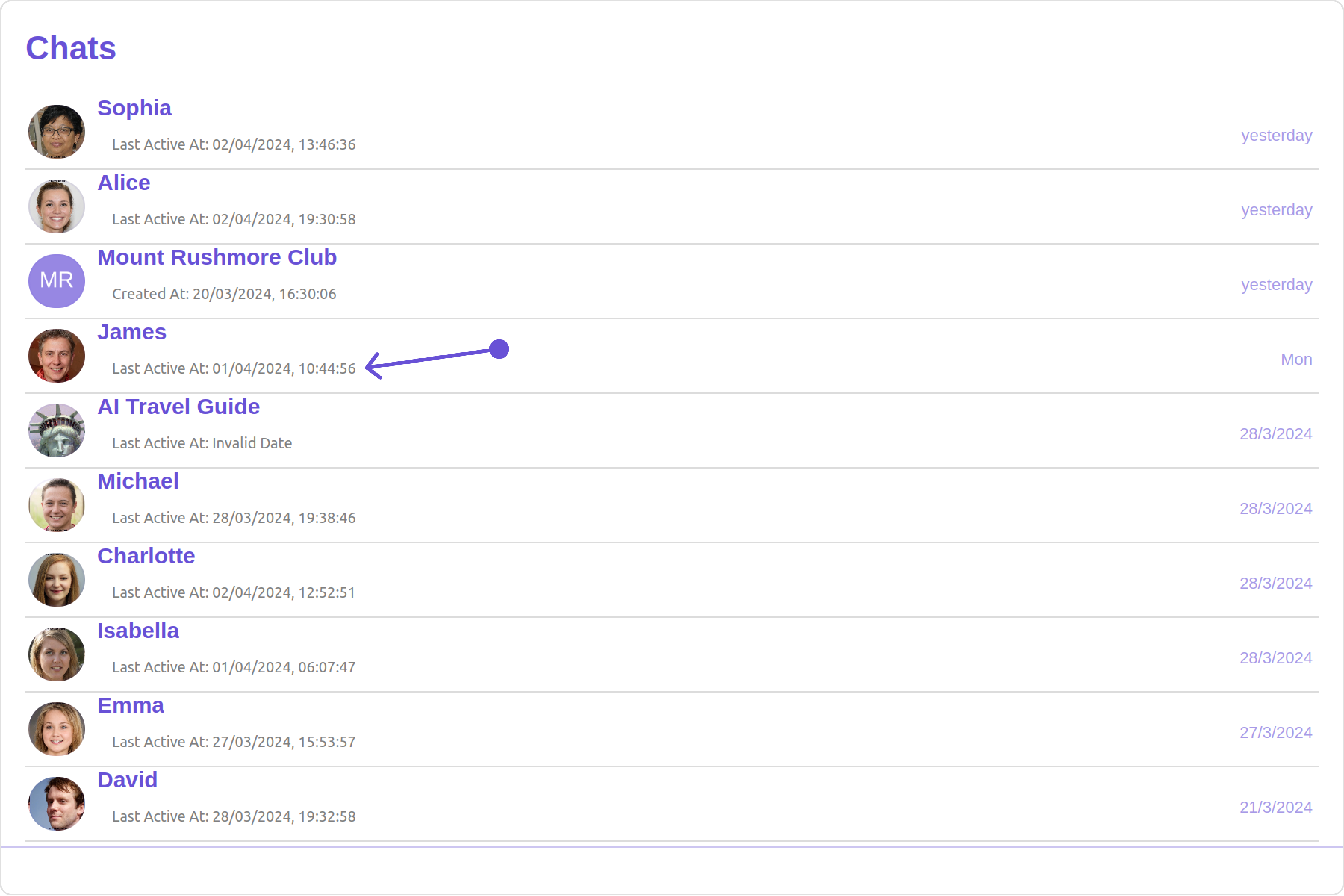The width and height of the screenshot is (1344, 896).
Task: Click Isabella's profile avatar
Action: tap(57, 654)
